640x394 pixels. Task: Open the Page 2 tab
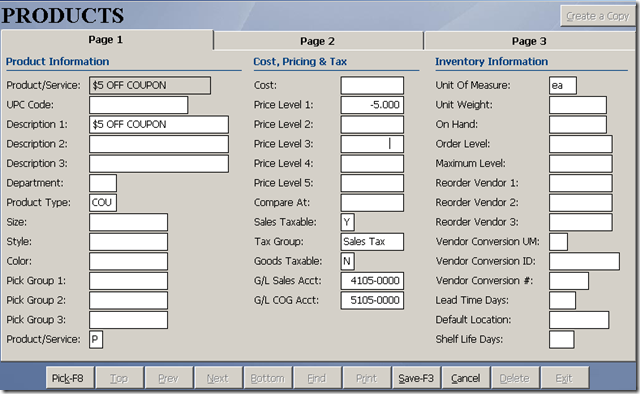318,41
